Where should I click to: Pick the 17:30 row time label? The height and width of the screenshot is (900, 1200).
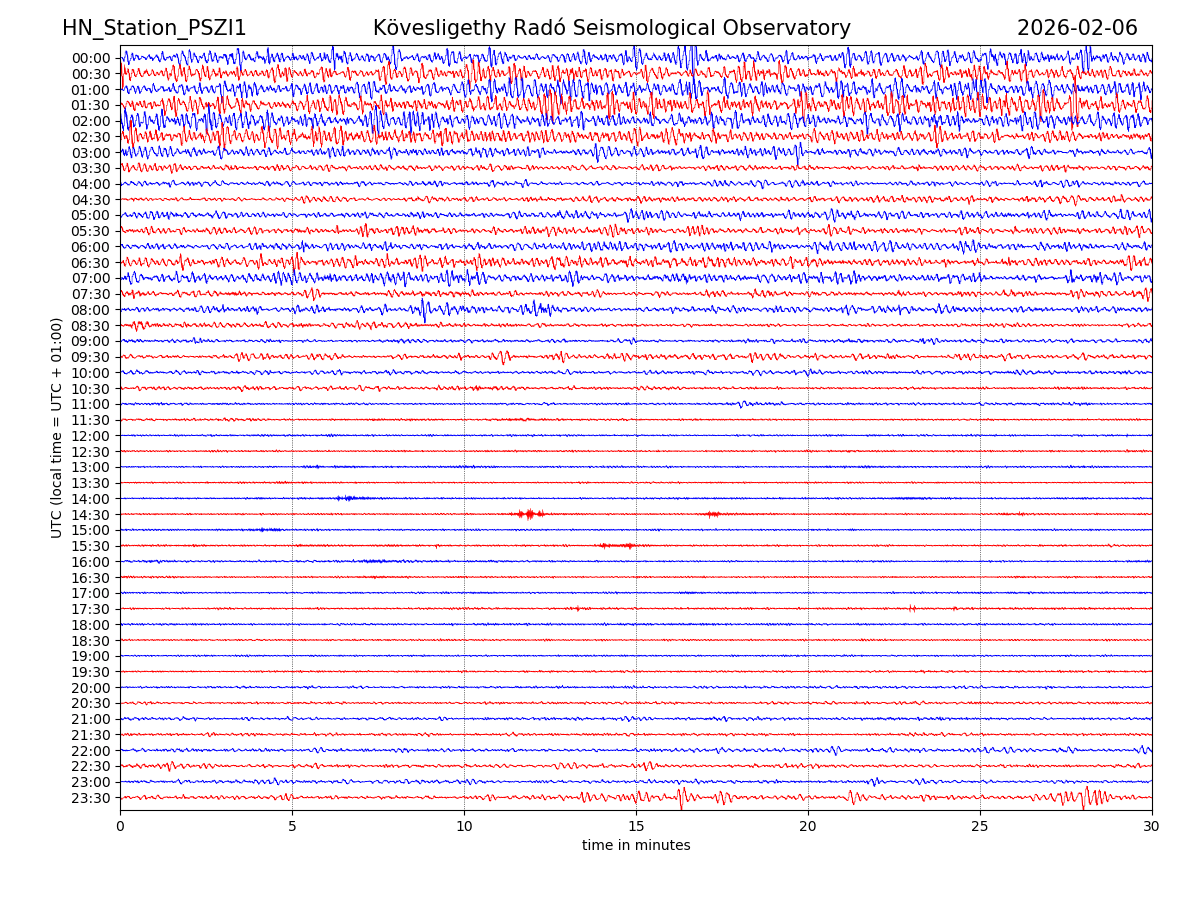(91, 609)
